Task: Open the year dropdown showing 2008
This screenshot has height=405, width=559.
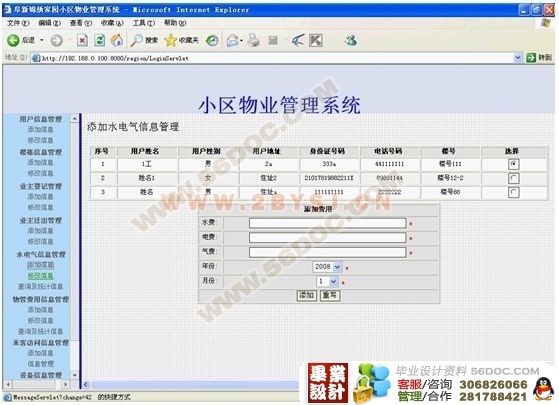Action: 328,266
